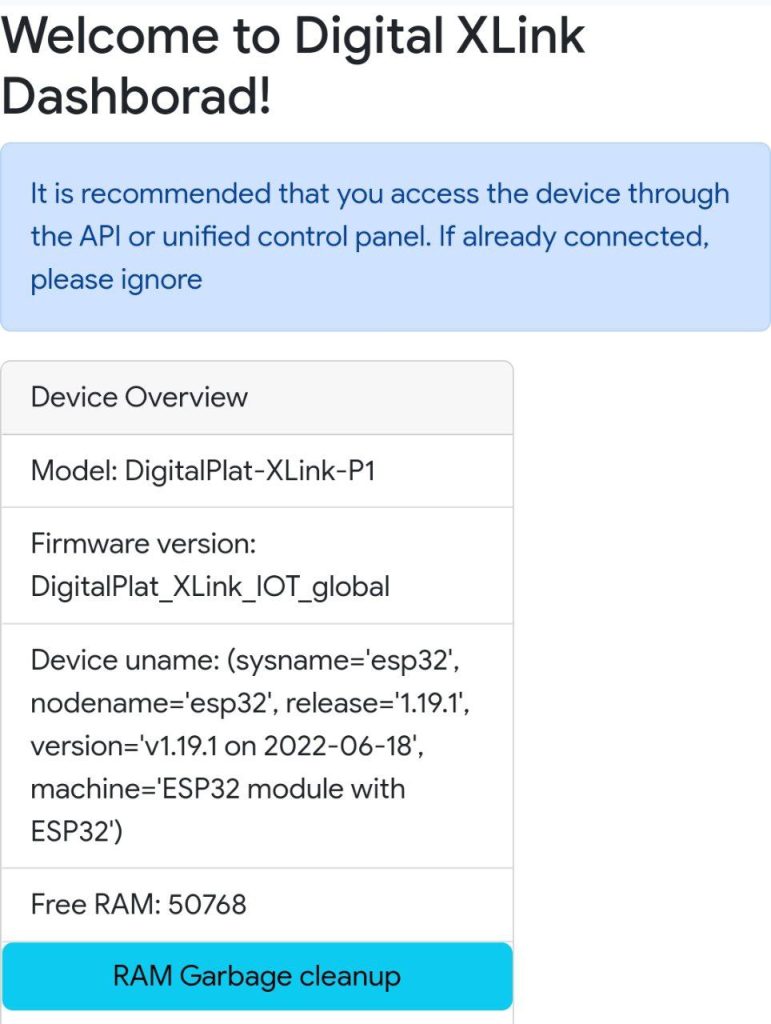Screen dimensions: 771x1024
Task: Click the "Model:" label
Action: point(74,470)
